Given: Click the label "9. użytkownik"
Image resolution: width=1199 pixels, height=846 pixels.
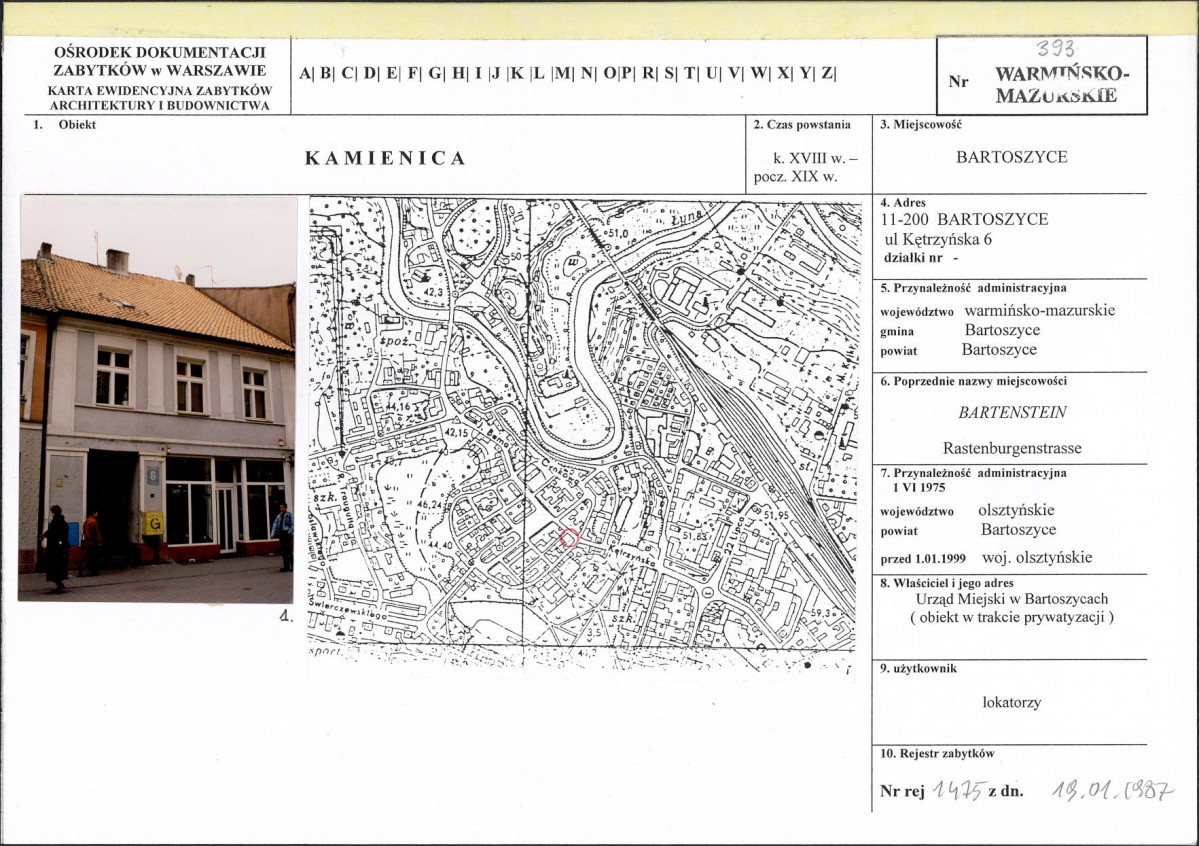Looking at the screenshot, I should 918,669.
